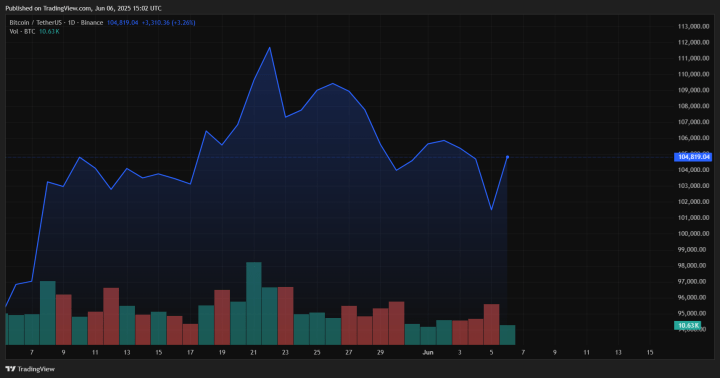
Task: Click the 29 date label on time axis
Action: (x=380, y=352)
